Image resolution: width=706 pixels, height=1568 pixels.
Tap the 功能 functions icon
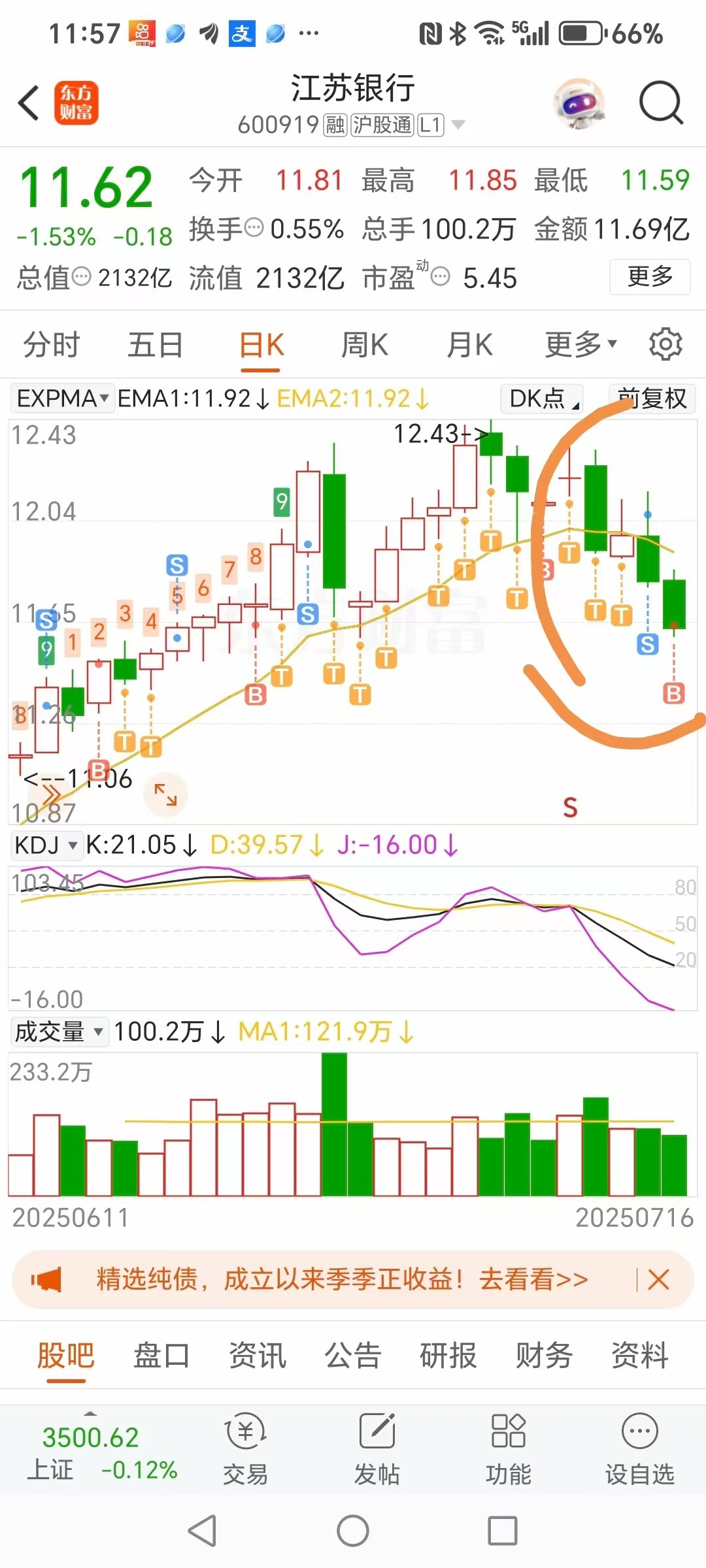pos(508,1431)
